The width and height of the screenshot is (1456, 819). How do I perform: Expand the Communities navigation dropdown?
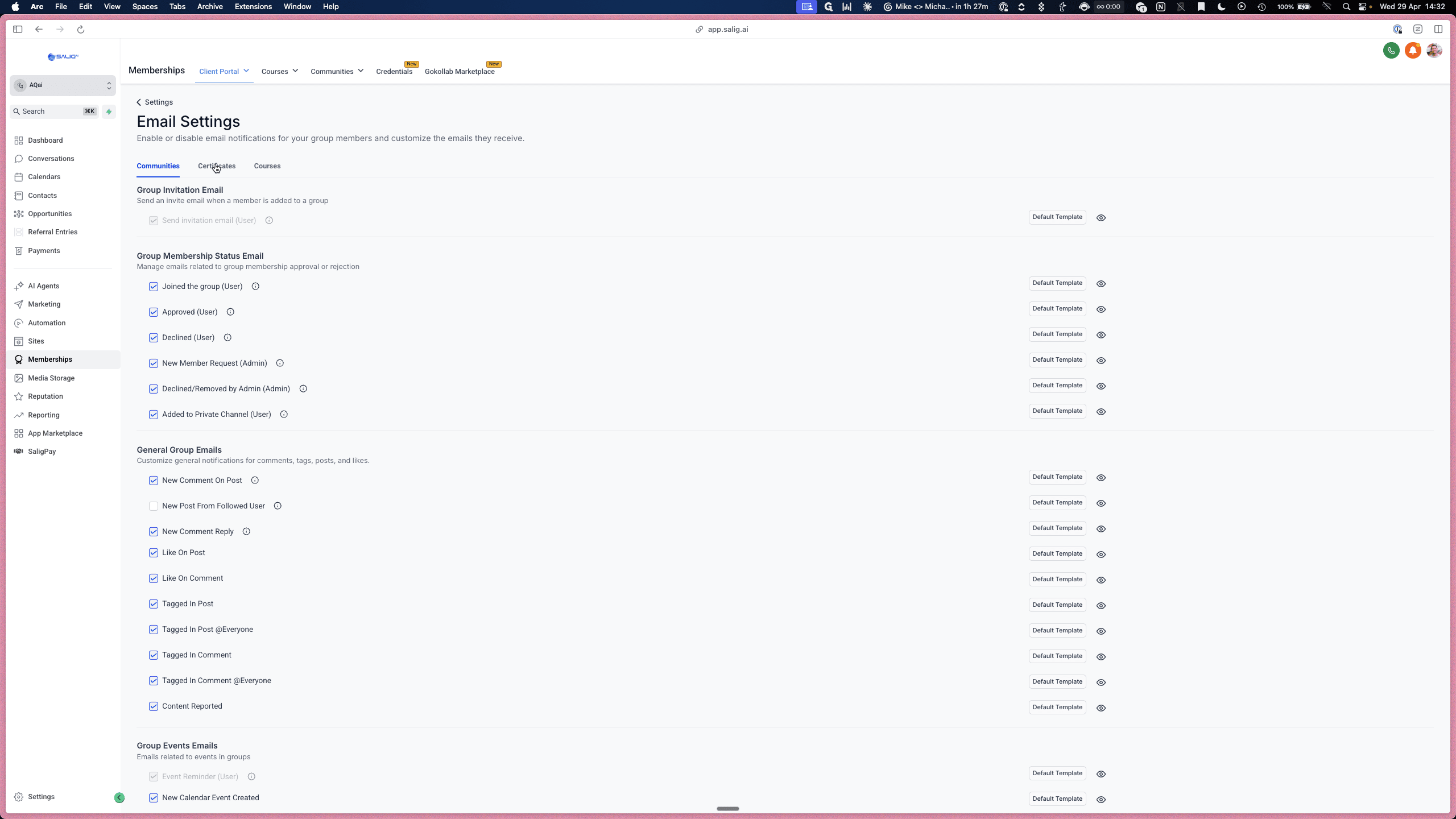click(x=337, y=71)
